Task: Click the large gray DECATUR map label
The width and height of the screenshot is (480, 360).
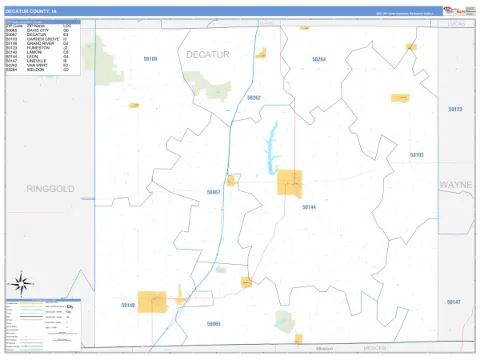Action: pos(208,55)
